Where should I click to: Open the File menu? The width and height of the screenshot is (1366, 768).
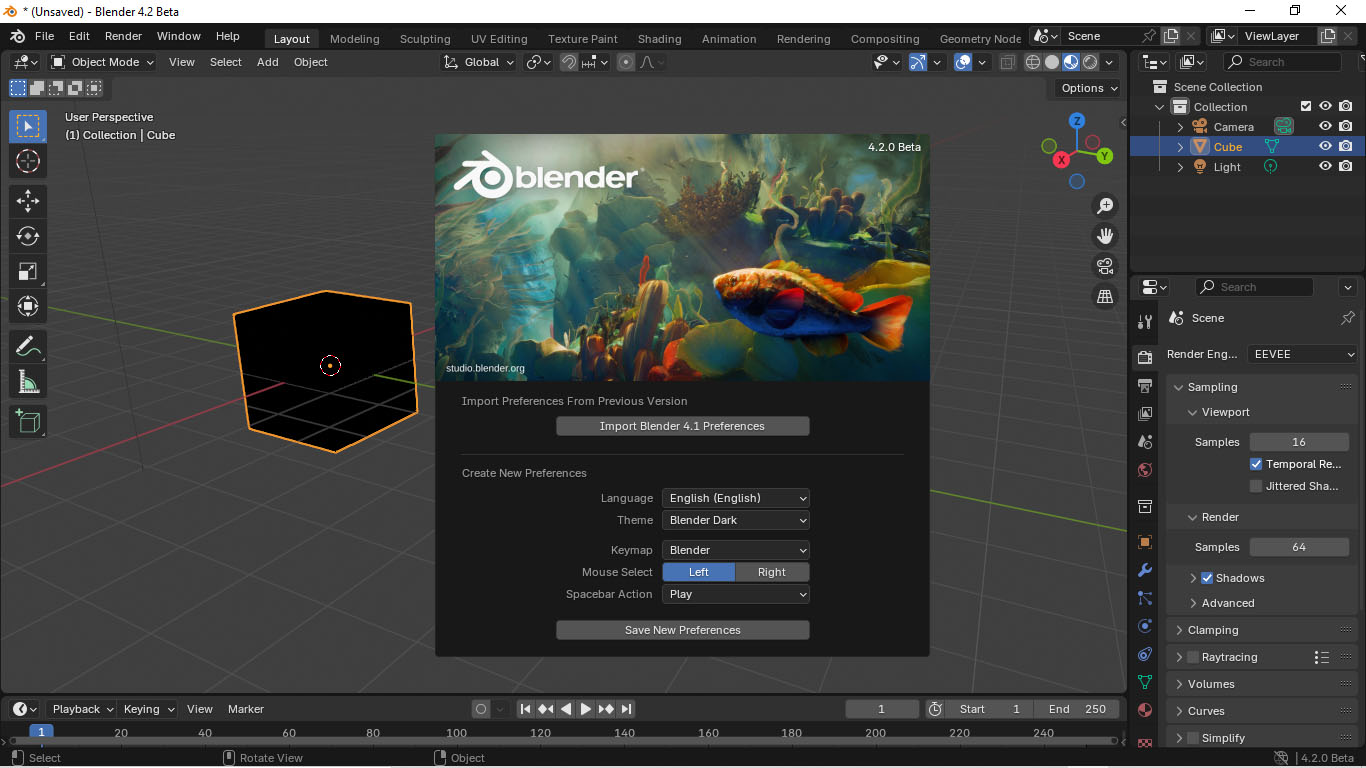point(44,36)
